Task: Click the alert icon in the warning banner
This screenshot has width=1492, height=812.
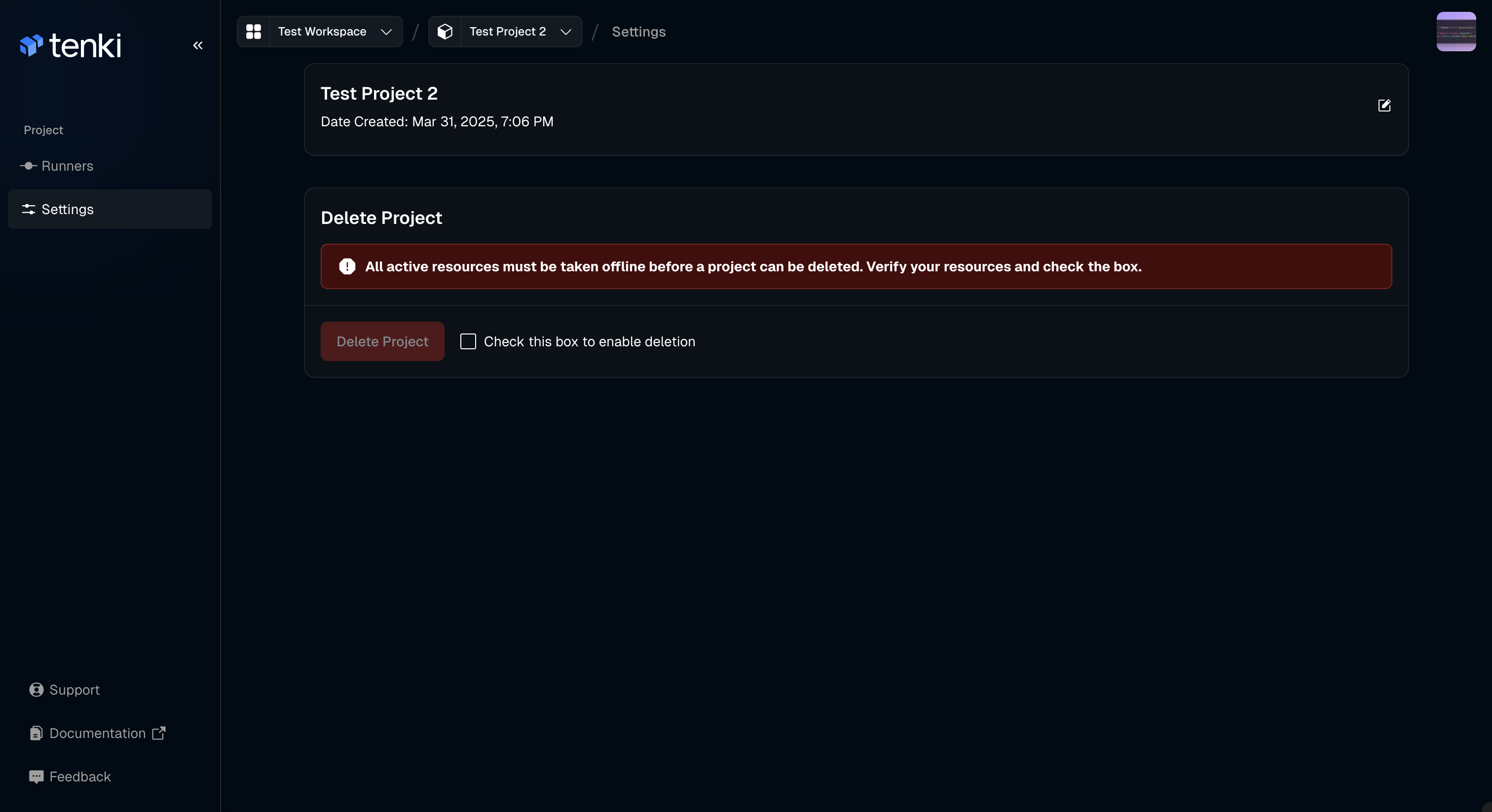Action: tap(346, 266)
